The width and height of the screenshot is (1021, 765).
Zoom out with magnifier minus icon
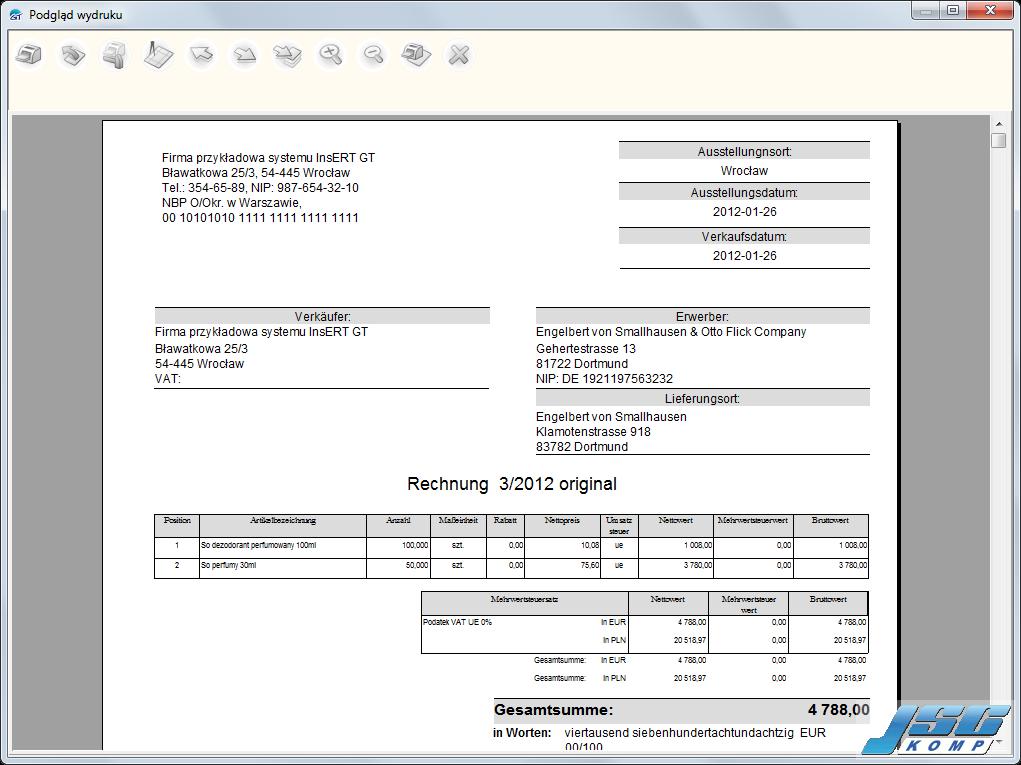pyautogui.click(x=373, y=55)
